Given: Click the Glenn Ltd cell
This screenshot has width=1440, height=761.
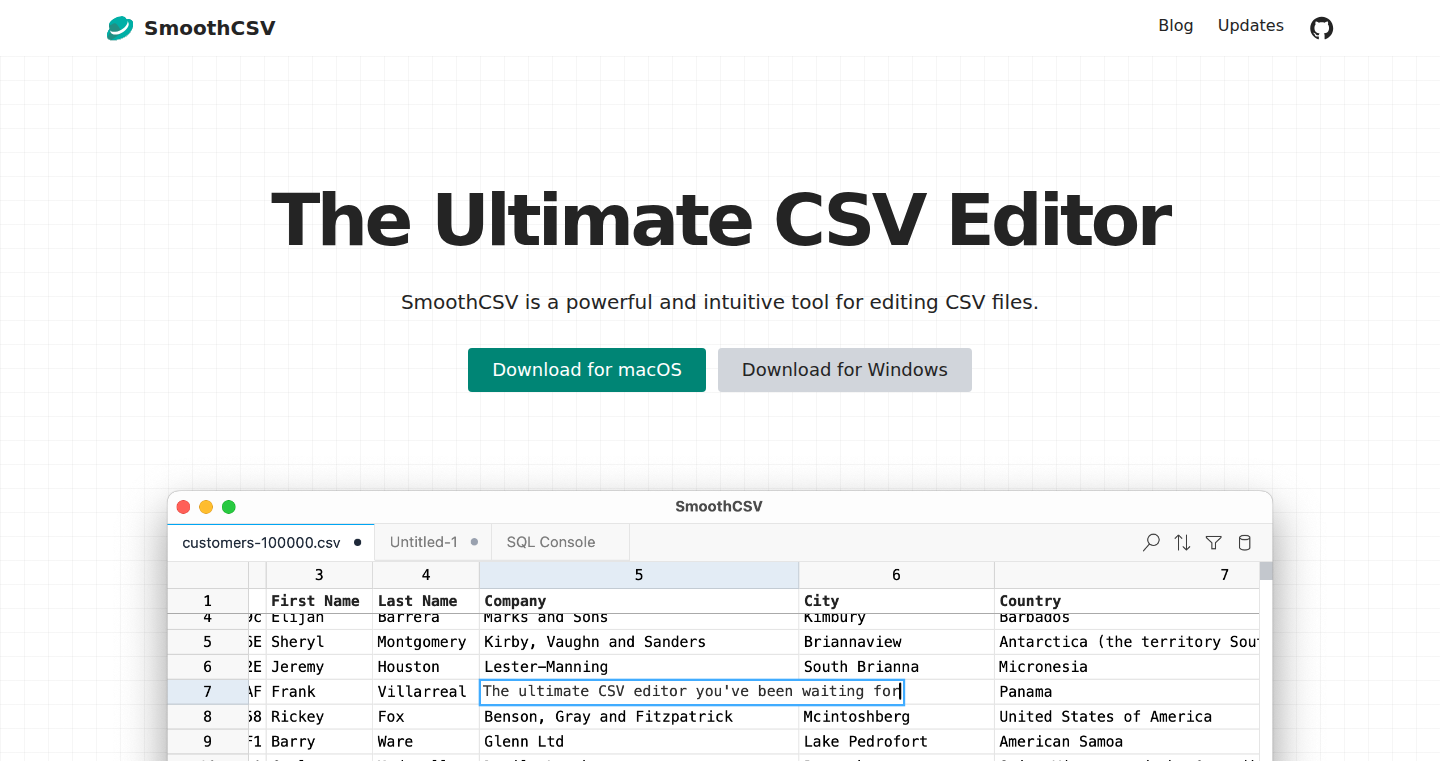Looking at the screenshot, I should [639, 742].
